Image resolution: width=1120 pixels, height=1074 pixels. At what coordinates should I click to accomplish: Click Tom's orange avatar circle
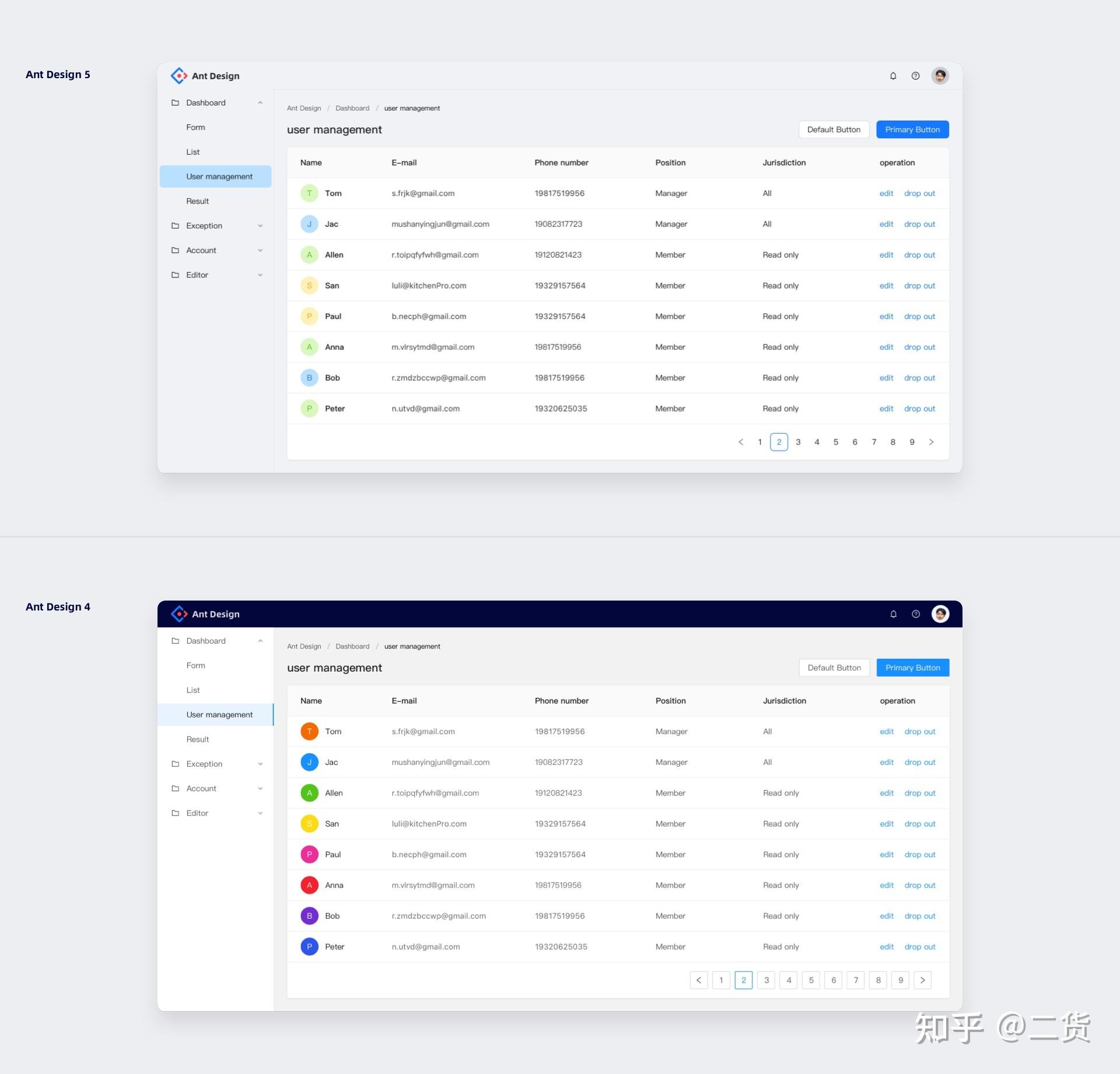click(309, 731)
